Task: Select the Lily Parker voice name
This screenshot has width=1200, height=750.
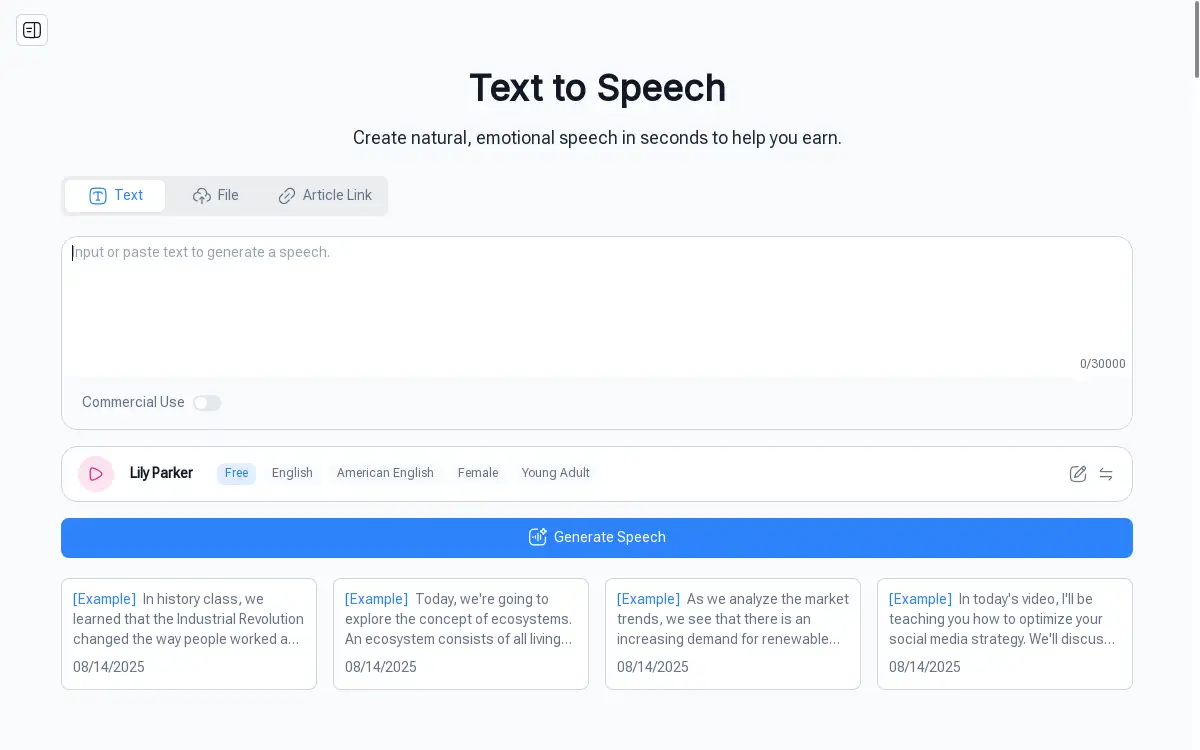Action: point(161,473)
